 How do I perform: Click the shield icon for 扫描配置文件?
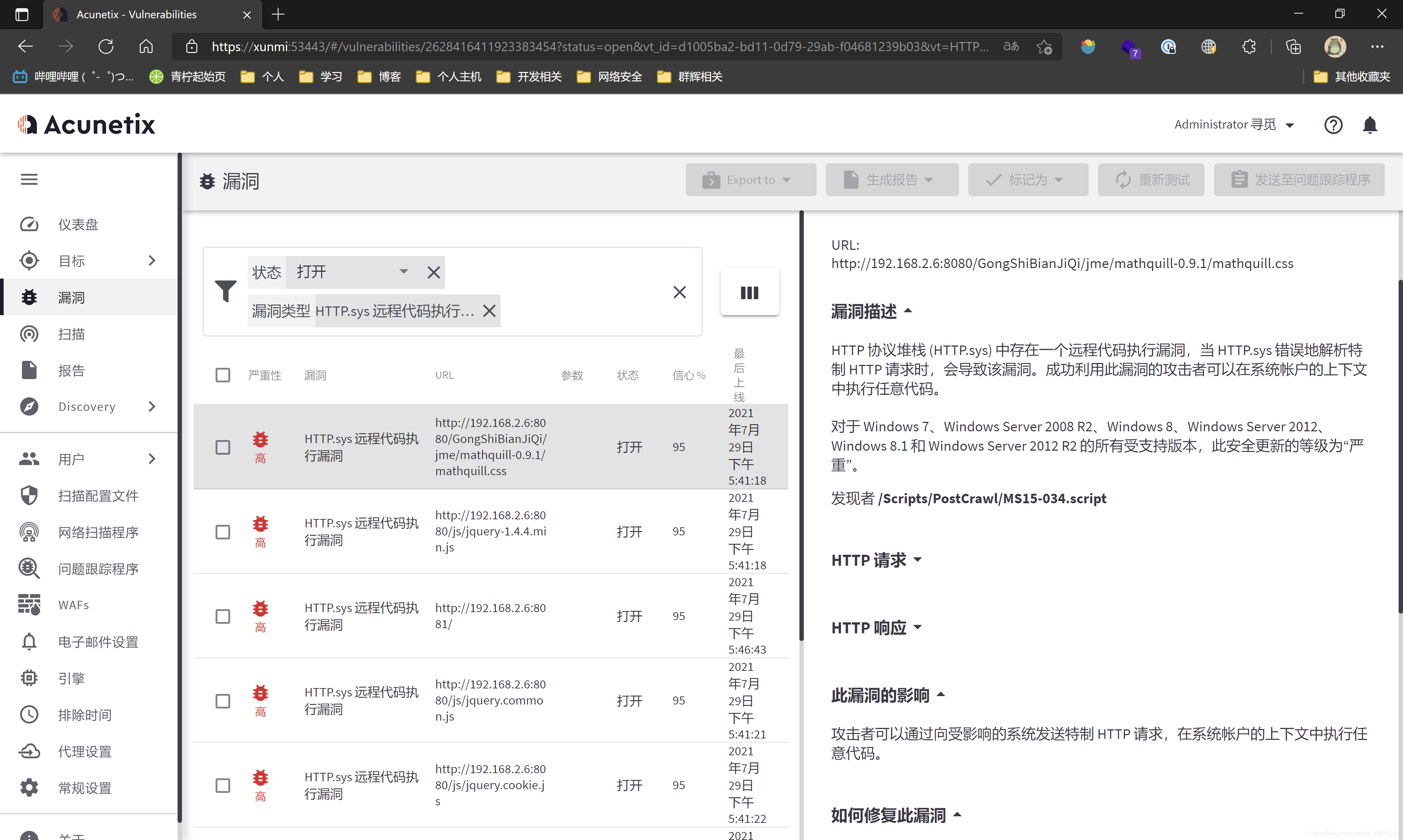click(29, 495)
